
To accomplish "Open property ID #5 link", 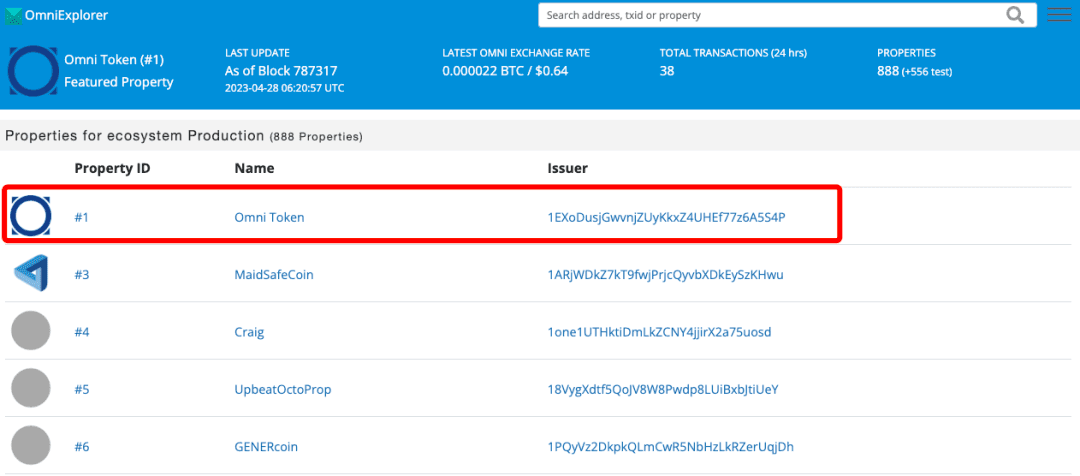I will [x=82, y=389].
